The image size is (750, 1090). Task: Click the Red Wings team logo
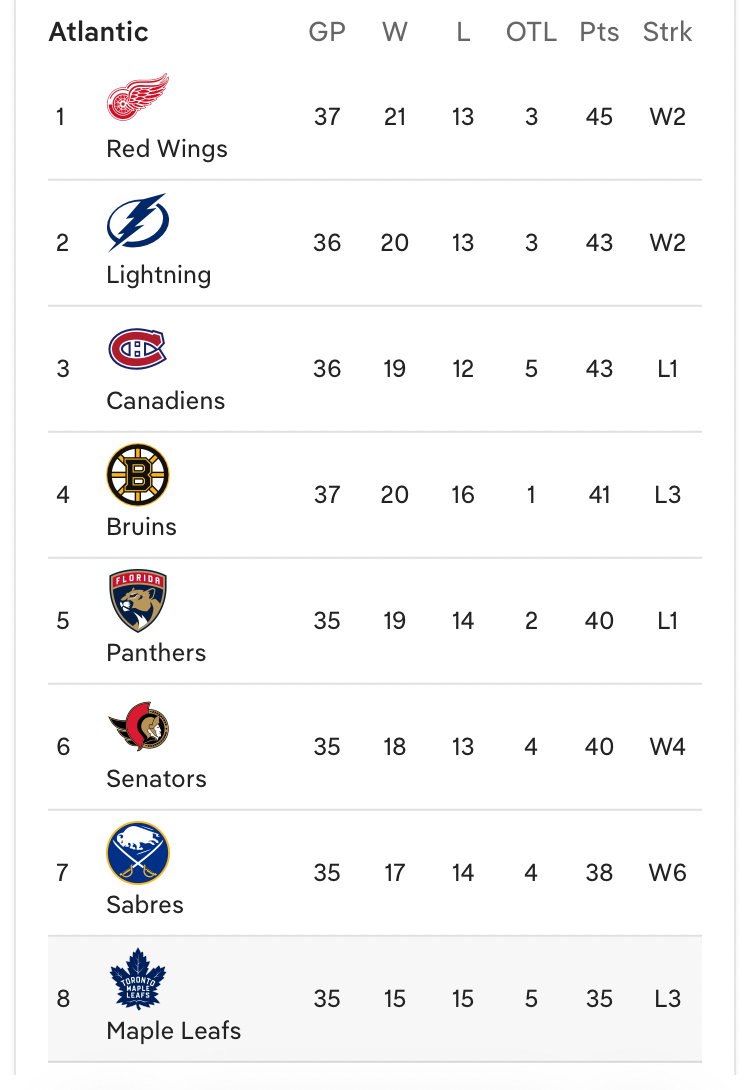point(138,98)
